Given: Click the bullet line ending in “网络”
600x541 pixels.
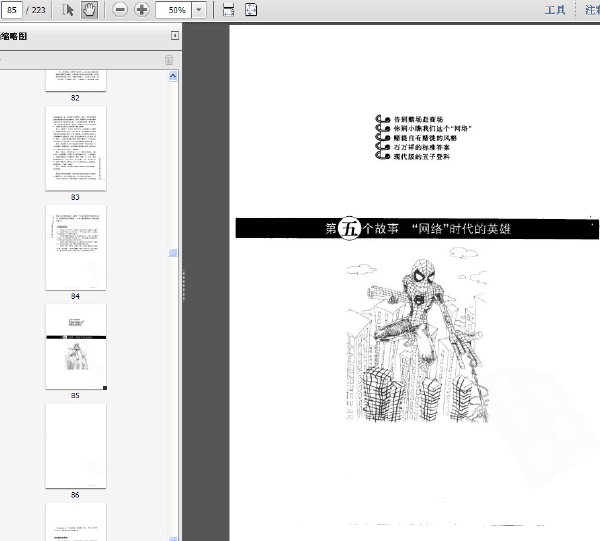Looking at the screenshot, I should click(x=432, y=128).
